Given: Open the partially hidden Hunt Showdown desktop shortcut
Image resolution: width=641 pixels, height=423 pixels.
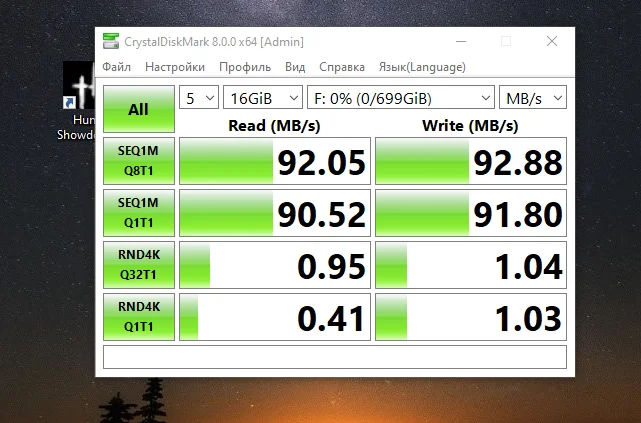Looking at the screenshot, I should click(77, 101).
